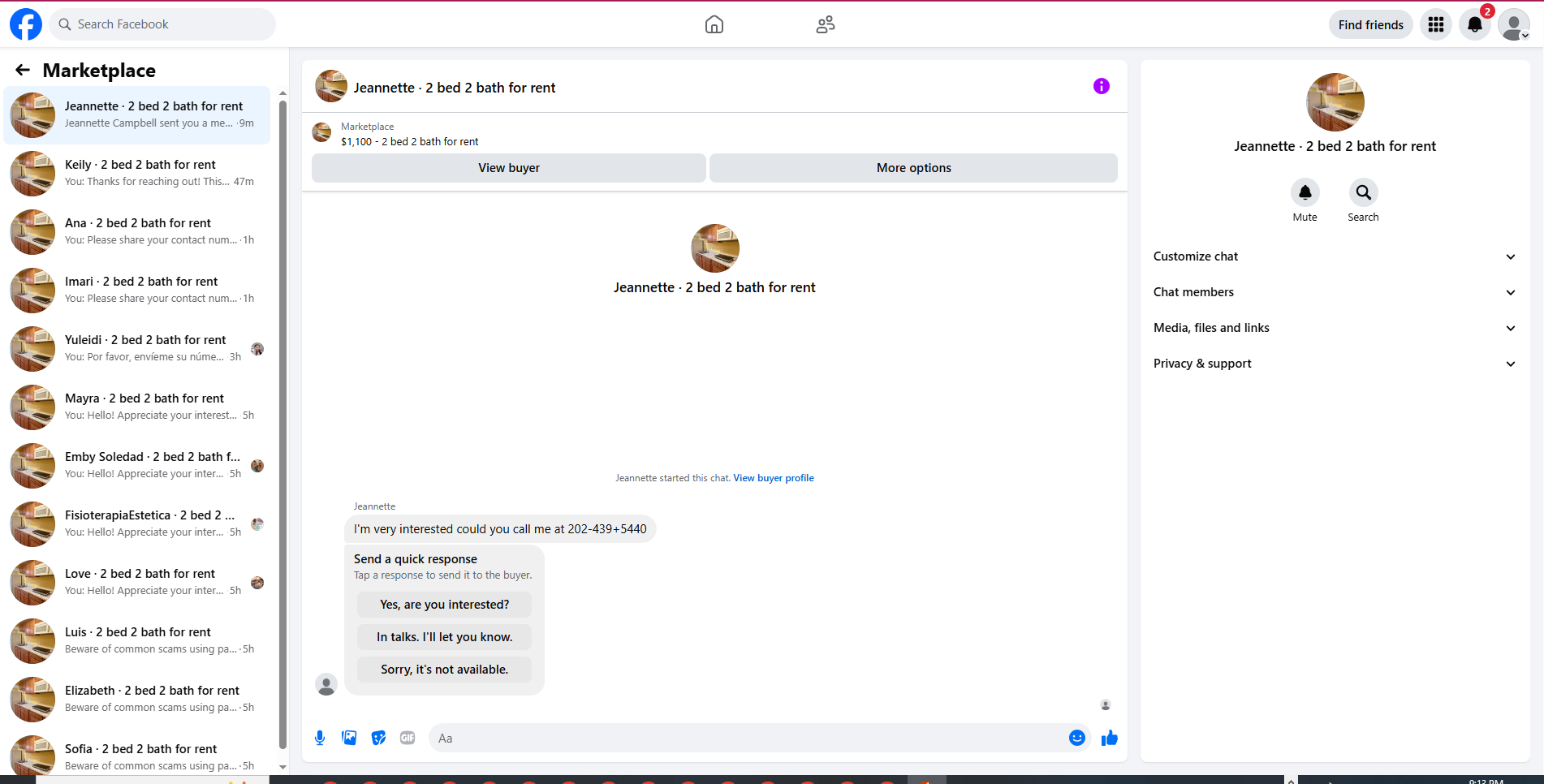Viewport: 1544px width, 784px height.
Task: Click the back arrow beside Marketplace
Action: (x=23, y=71)
